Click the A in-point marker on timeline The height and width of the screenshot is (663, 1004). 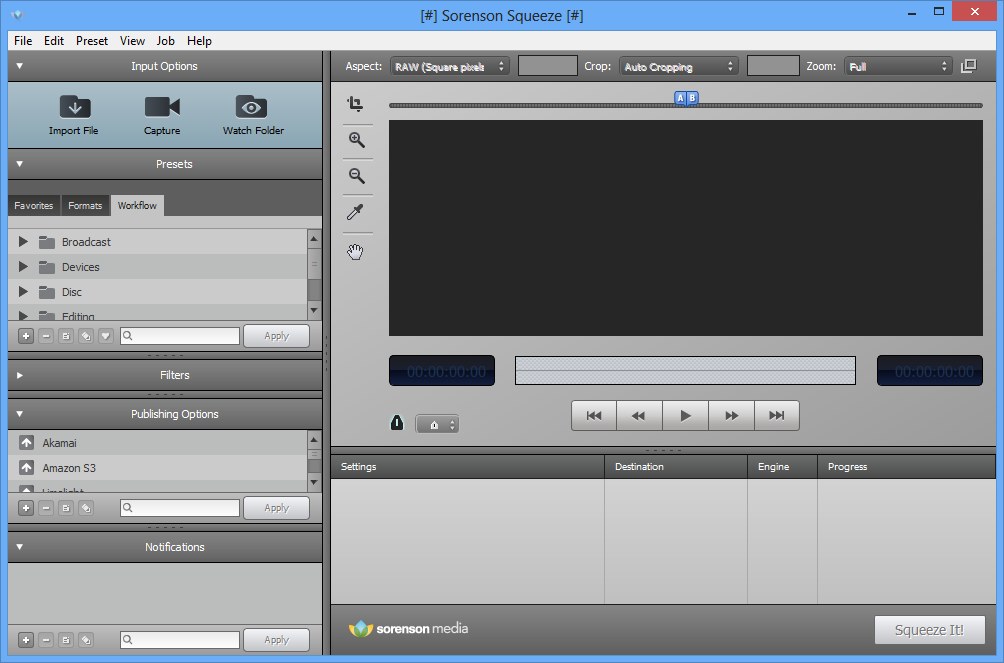click(x=681, y=98)
